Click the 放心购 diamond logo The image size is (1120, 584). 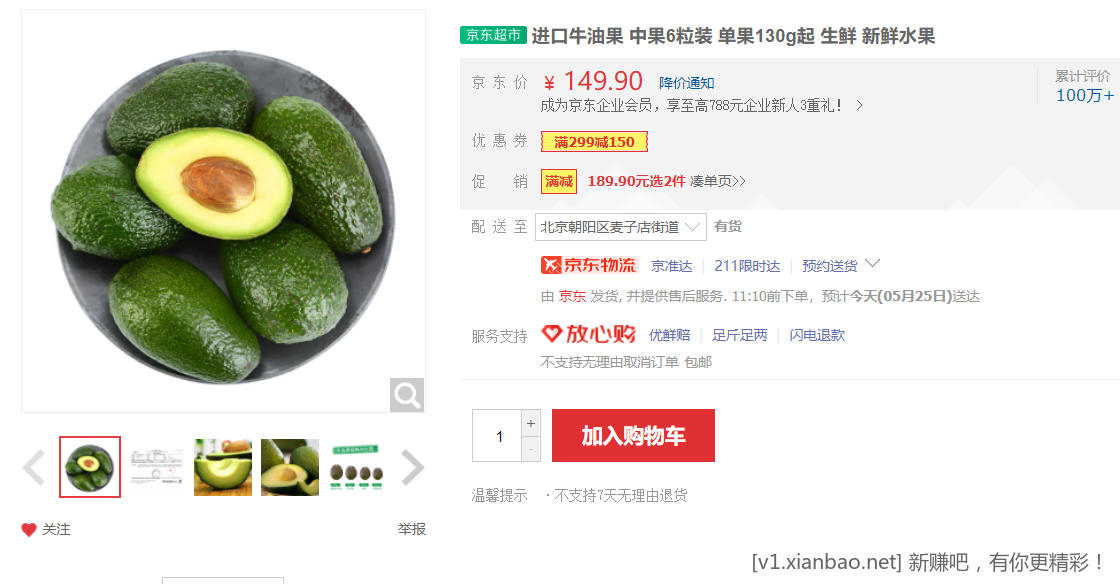tap(589, 334)
